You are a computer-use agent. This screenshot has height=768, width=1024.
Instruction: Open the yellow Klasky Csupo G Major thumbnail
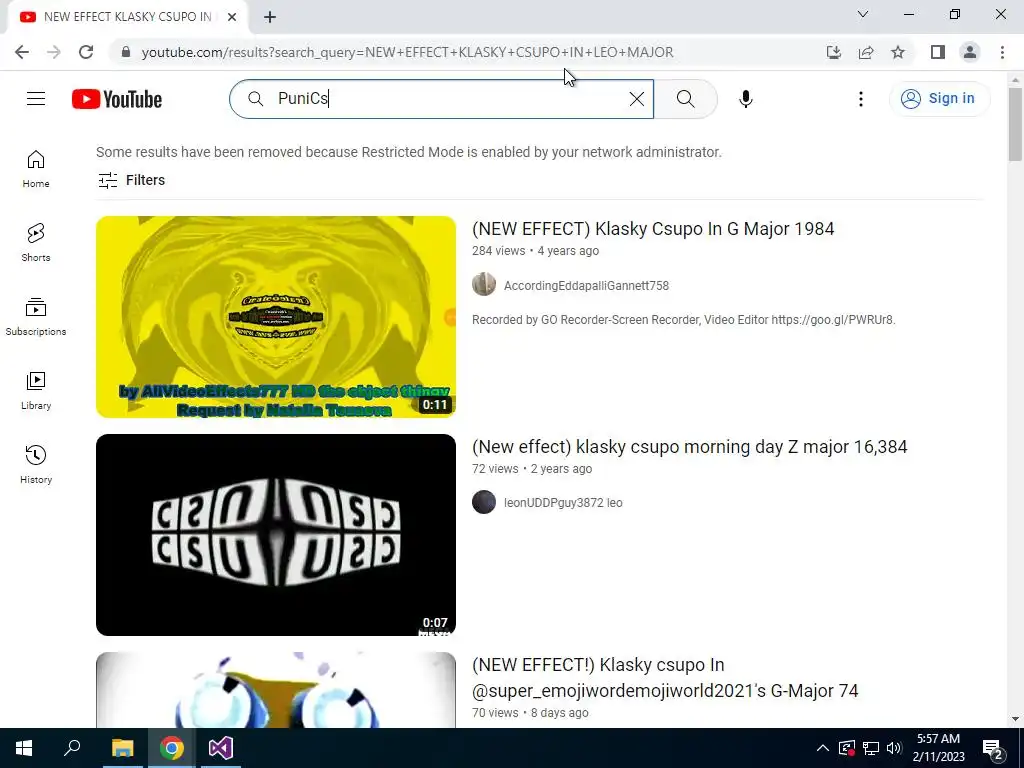pos(276,317)
